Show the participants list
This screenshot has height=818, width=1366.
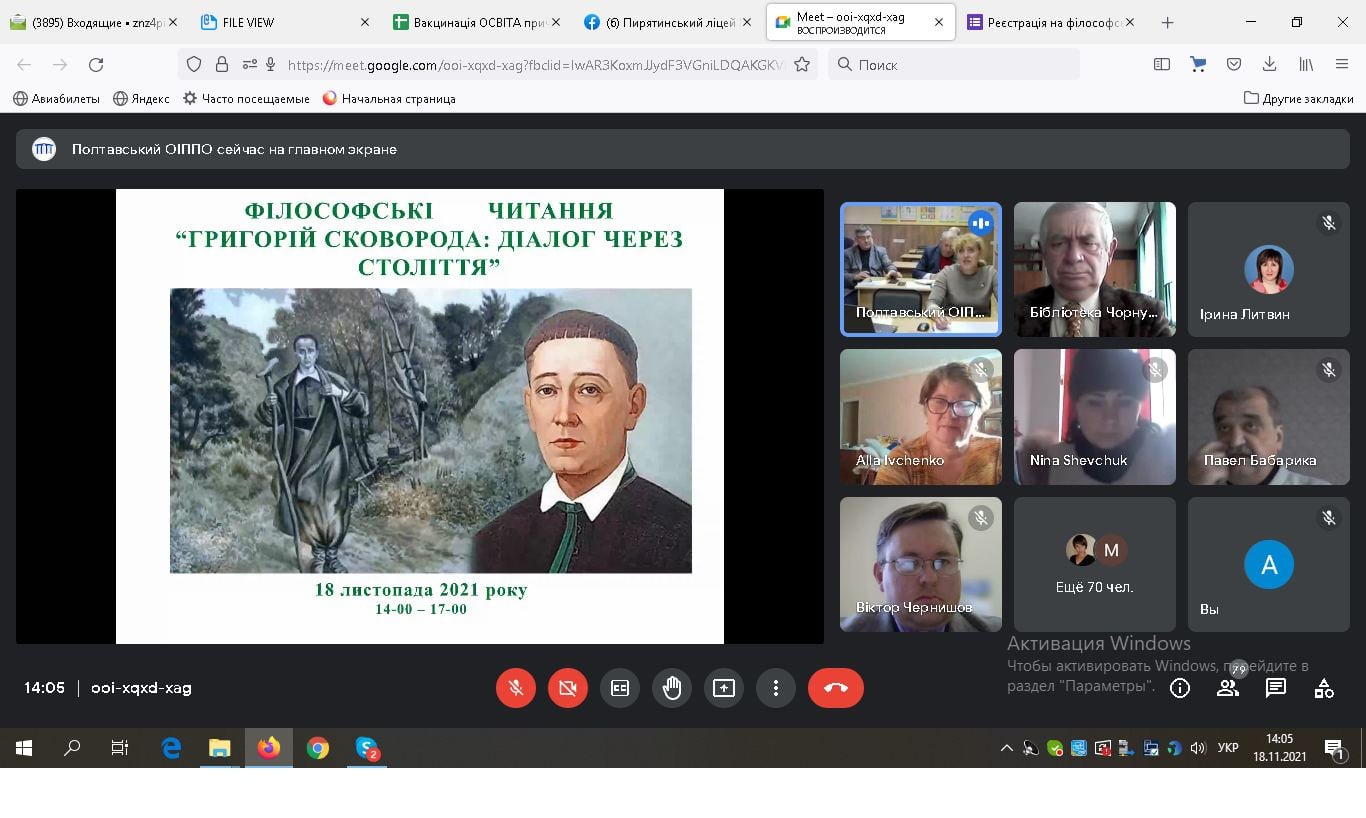coord(1228,688)
